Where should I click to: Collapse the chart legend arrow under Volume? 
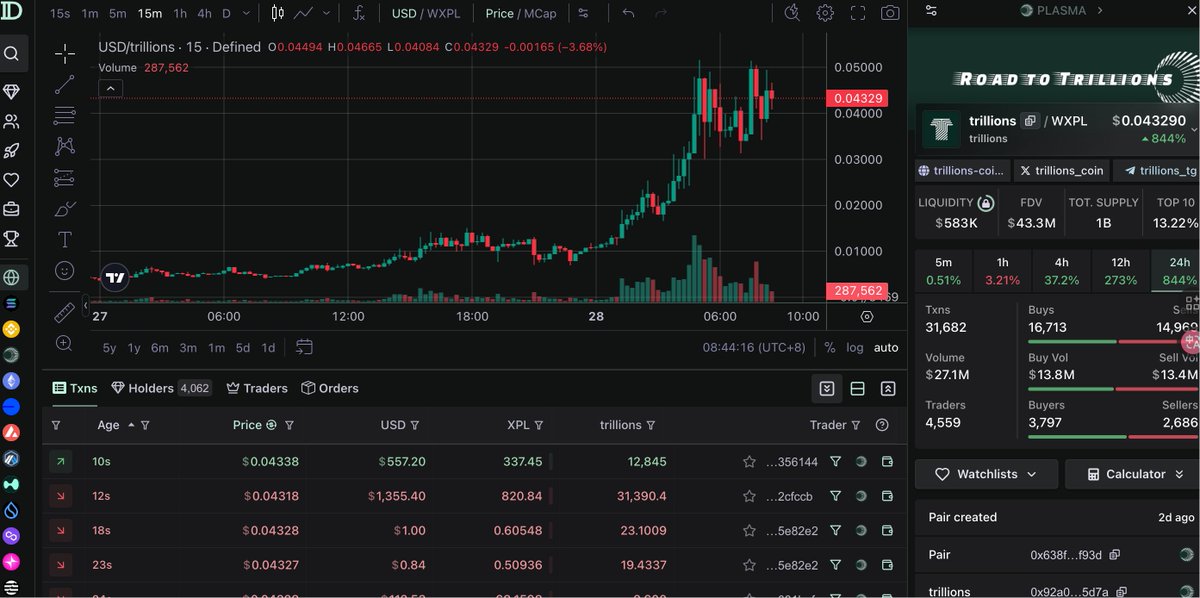(x=111, y=88)
